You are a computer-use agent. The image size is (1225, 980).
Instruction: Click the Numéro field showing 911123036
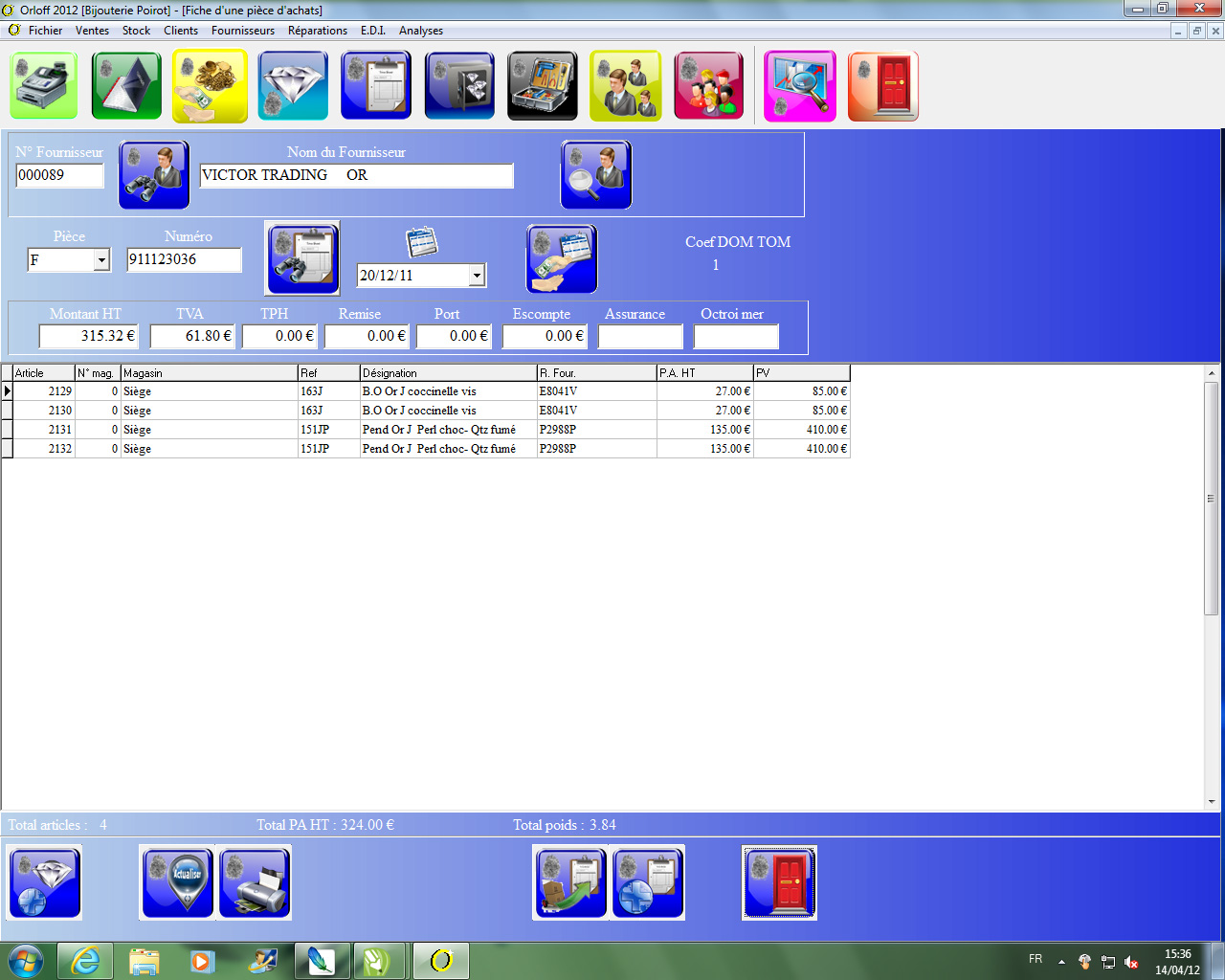pyautogui.click(x=184, y=259)
